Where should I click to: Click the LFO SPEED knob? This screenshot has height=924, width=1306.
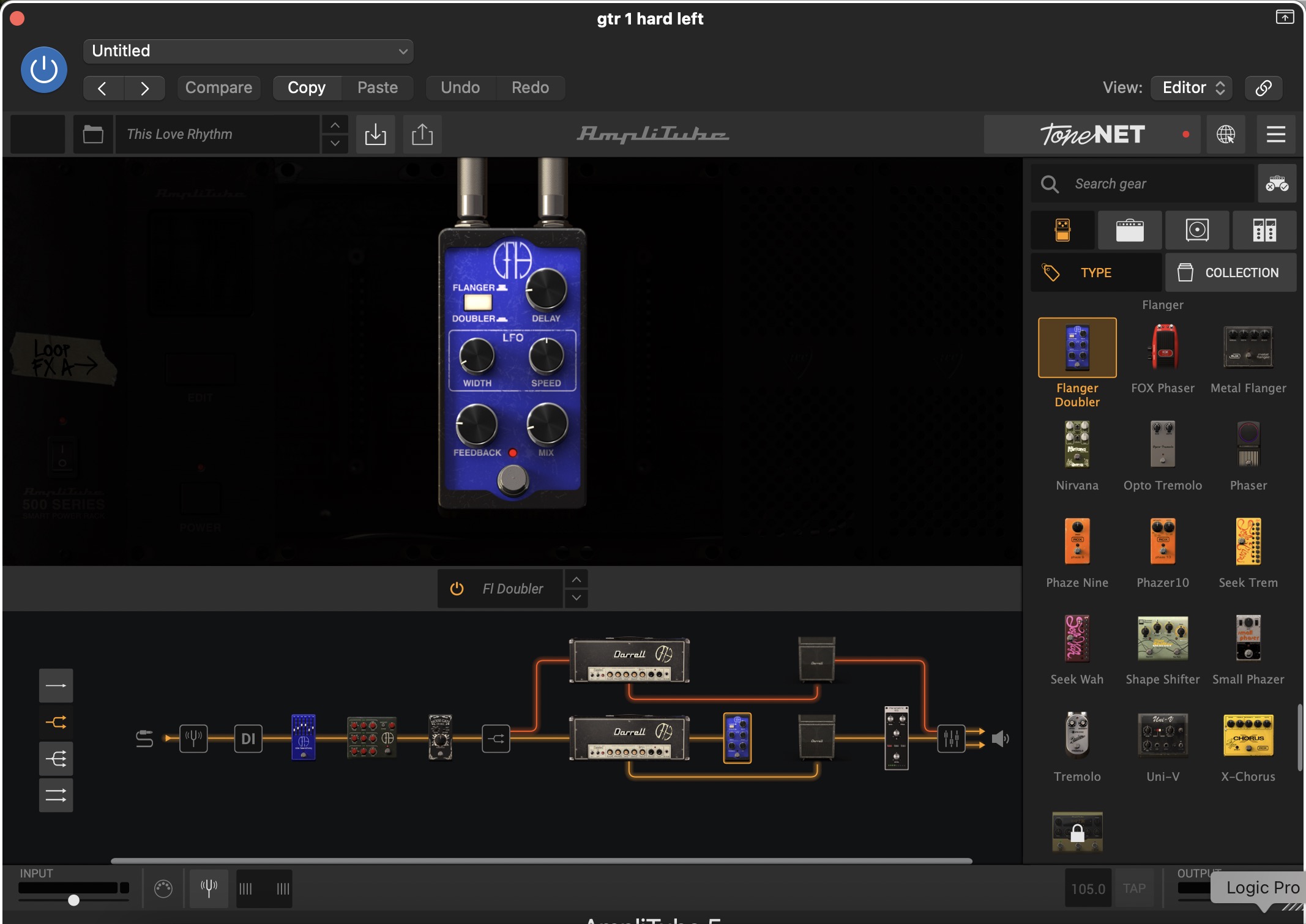click(x=546, y=356)
